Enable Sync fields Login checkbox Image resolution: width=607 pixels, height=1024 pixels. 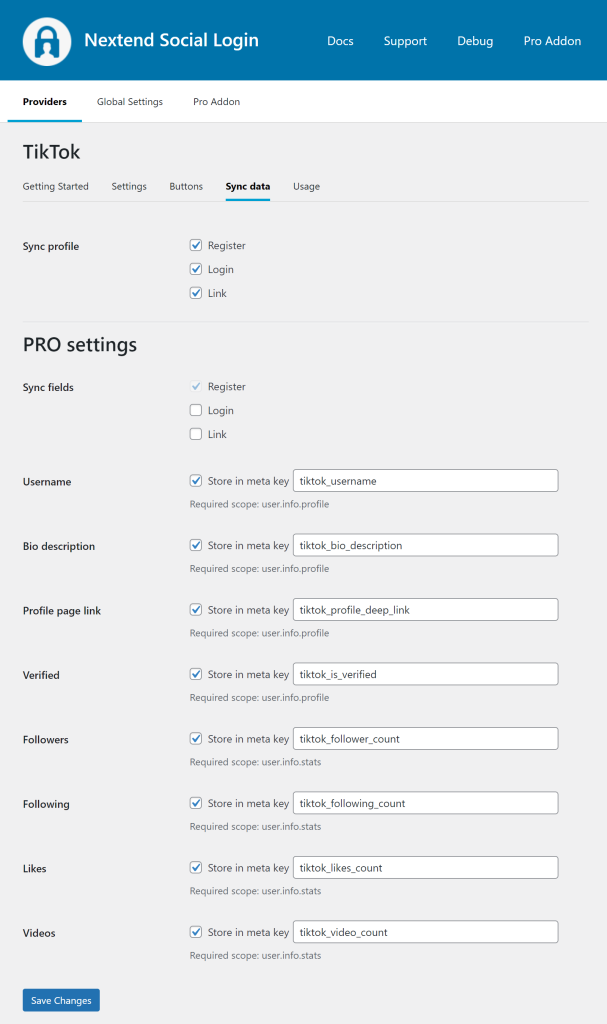click(x=196, y=410)
